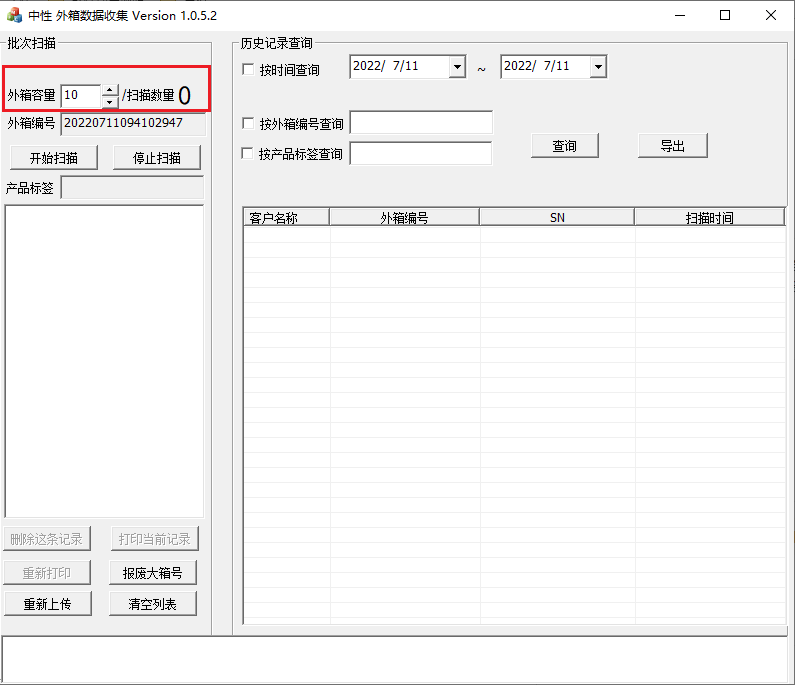Clear the list with 清空列表

[153, 603]
